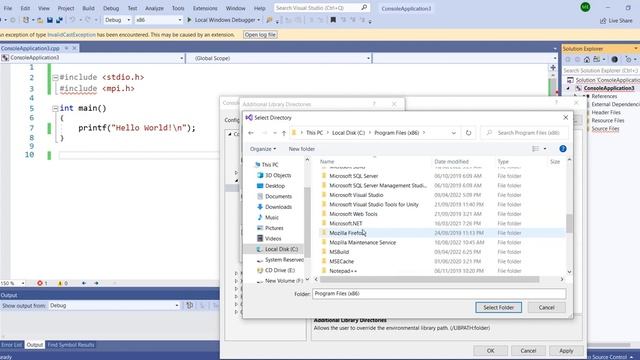
Task: Click OK in the property pages dialog
Action: point(491,351)
